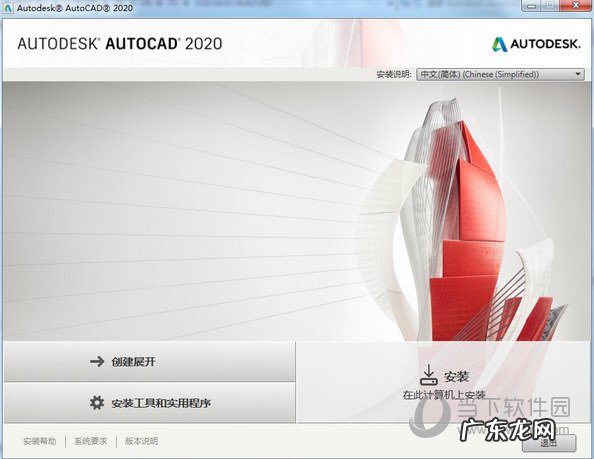594x459 pixels.
Task: Click the 安装工具和实用程序 label text
Action: click(x=161, y=403)
